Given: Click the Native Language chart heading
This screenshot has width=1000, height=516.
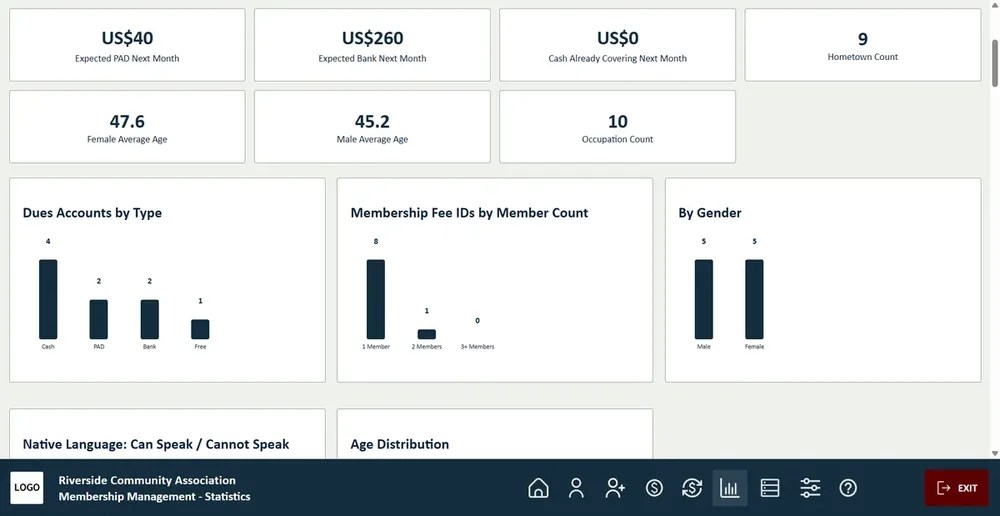Looking at the screenshot, I should click(156, 445).
